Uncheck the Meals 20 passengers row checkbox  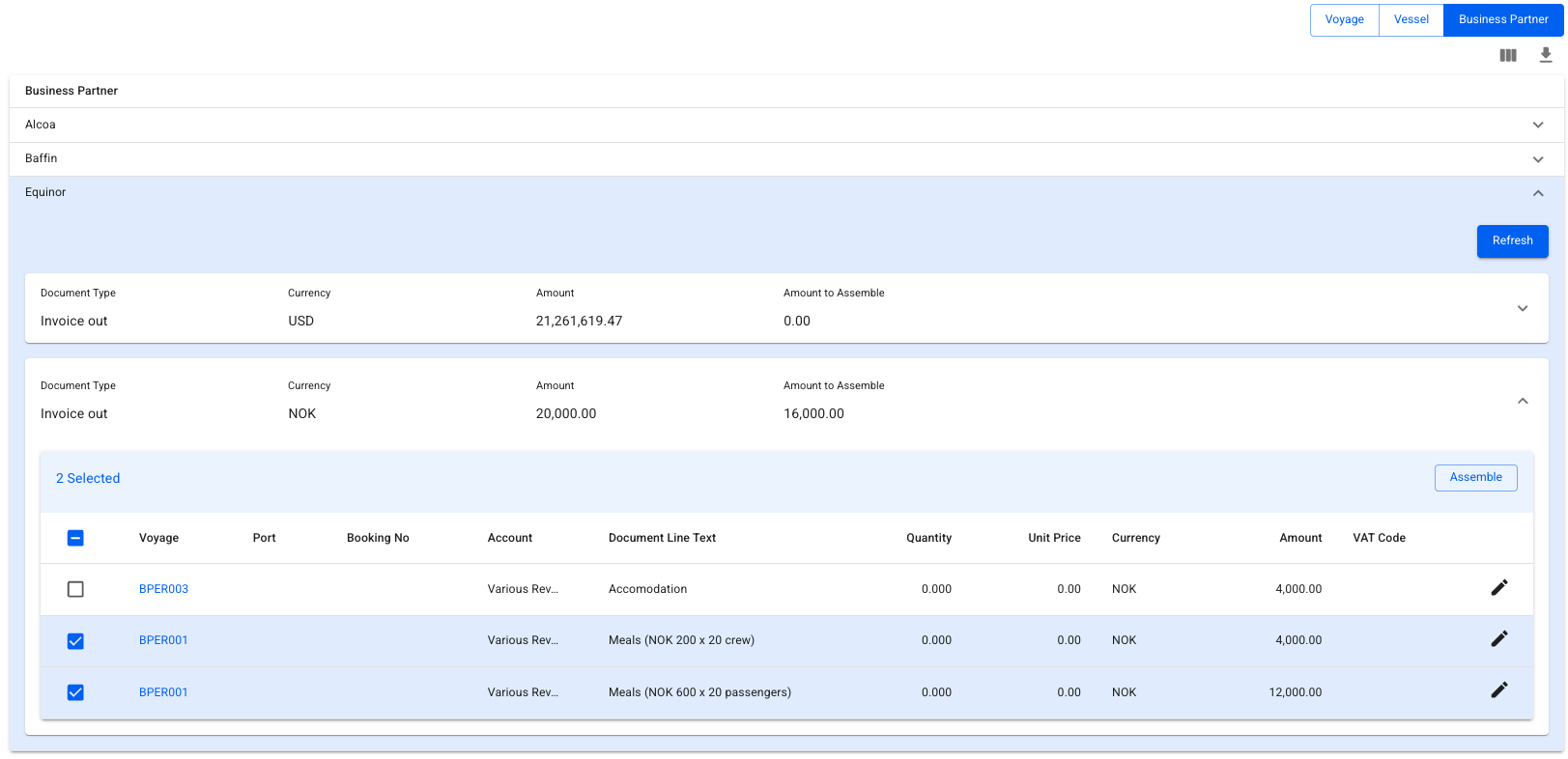pos(75,692)
